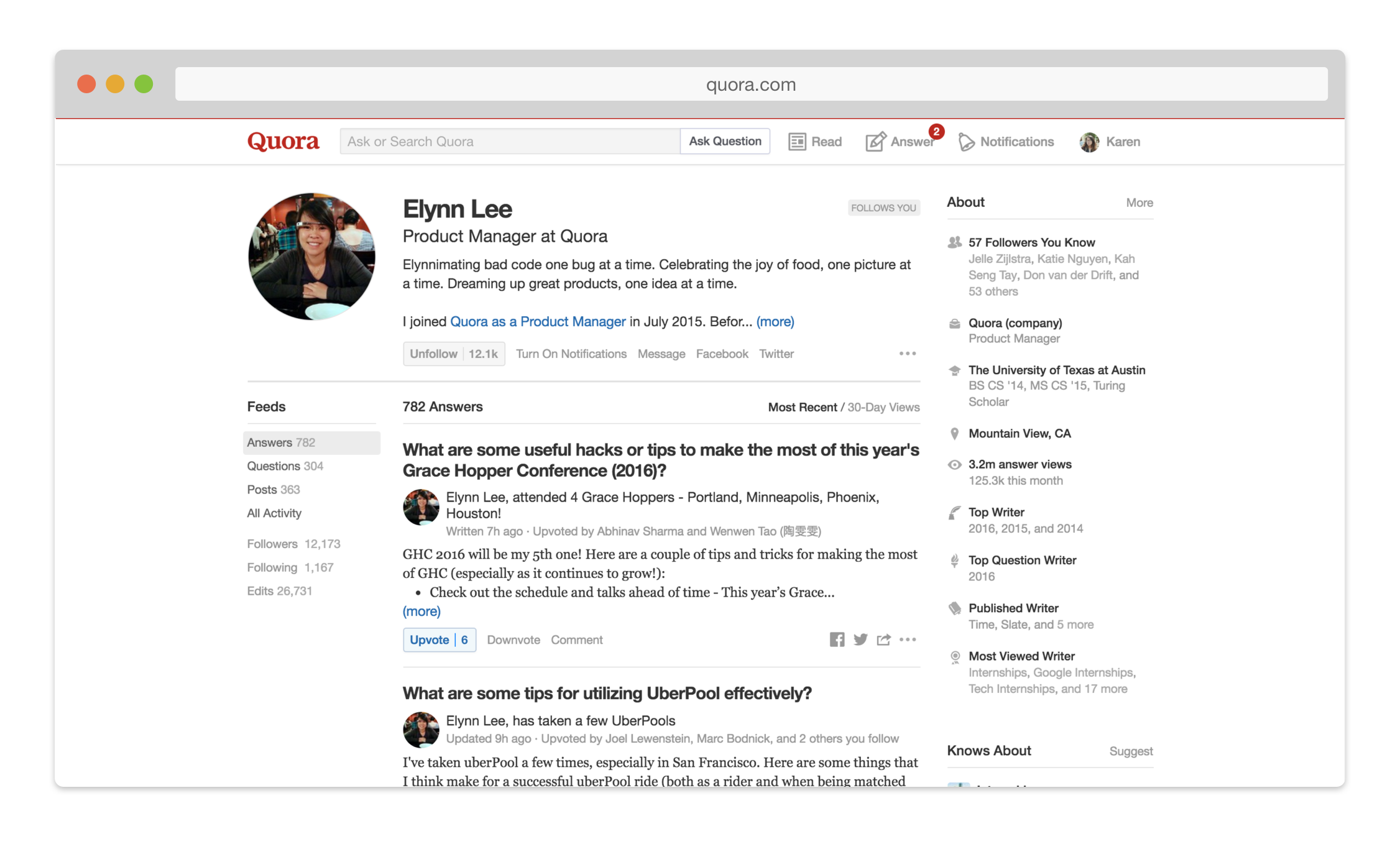1400x844 pixels.
Task: Click the share arrow icon on first answer
Action: [883, 640]
